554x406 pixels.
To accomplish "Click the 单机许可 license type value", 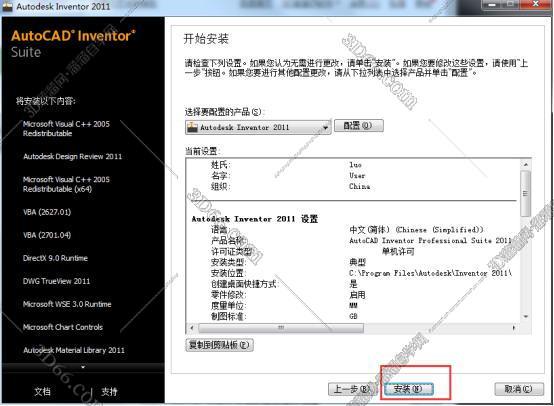I will tap(398, 252).
